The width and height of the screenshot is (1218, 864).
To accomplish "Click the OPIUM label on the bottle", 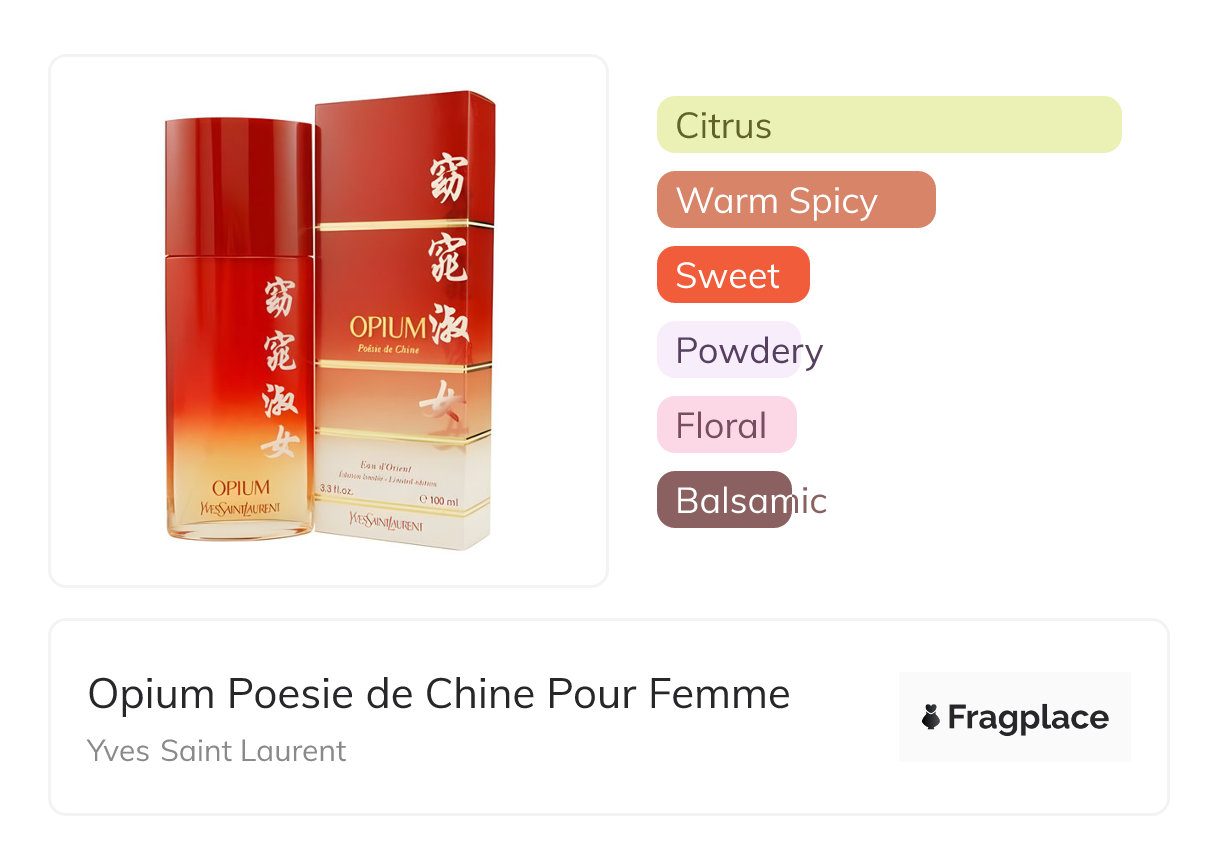I will 240,488.
